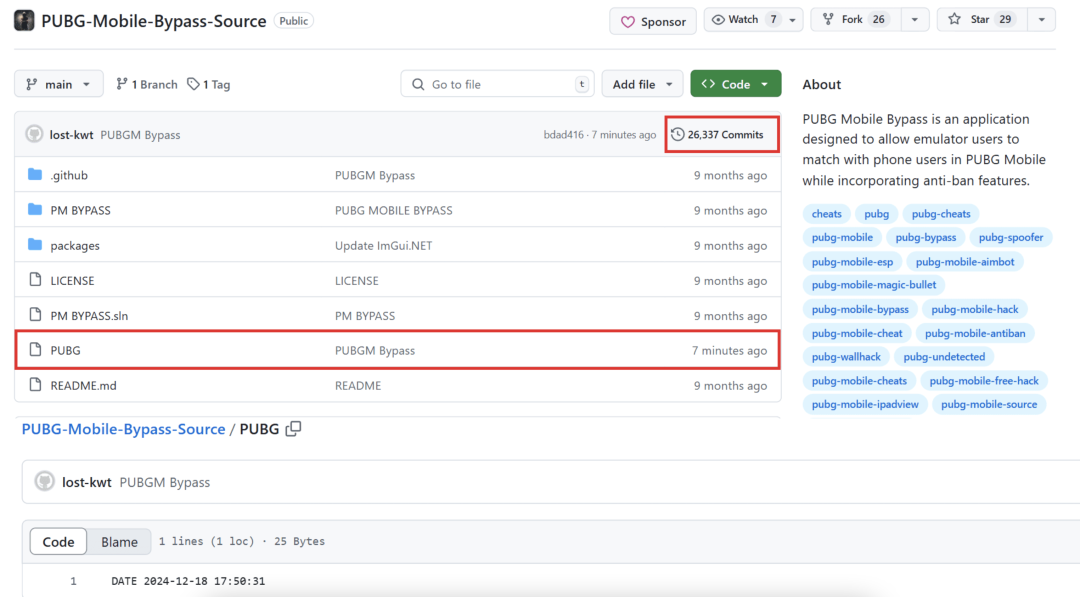Click the 'pubg-mobile' topic tag
Image resolution: width=1080 pixels, height=597 pixels.
(x=842, y=238)
